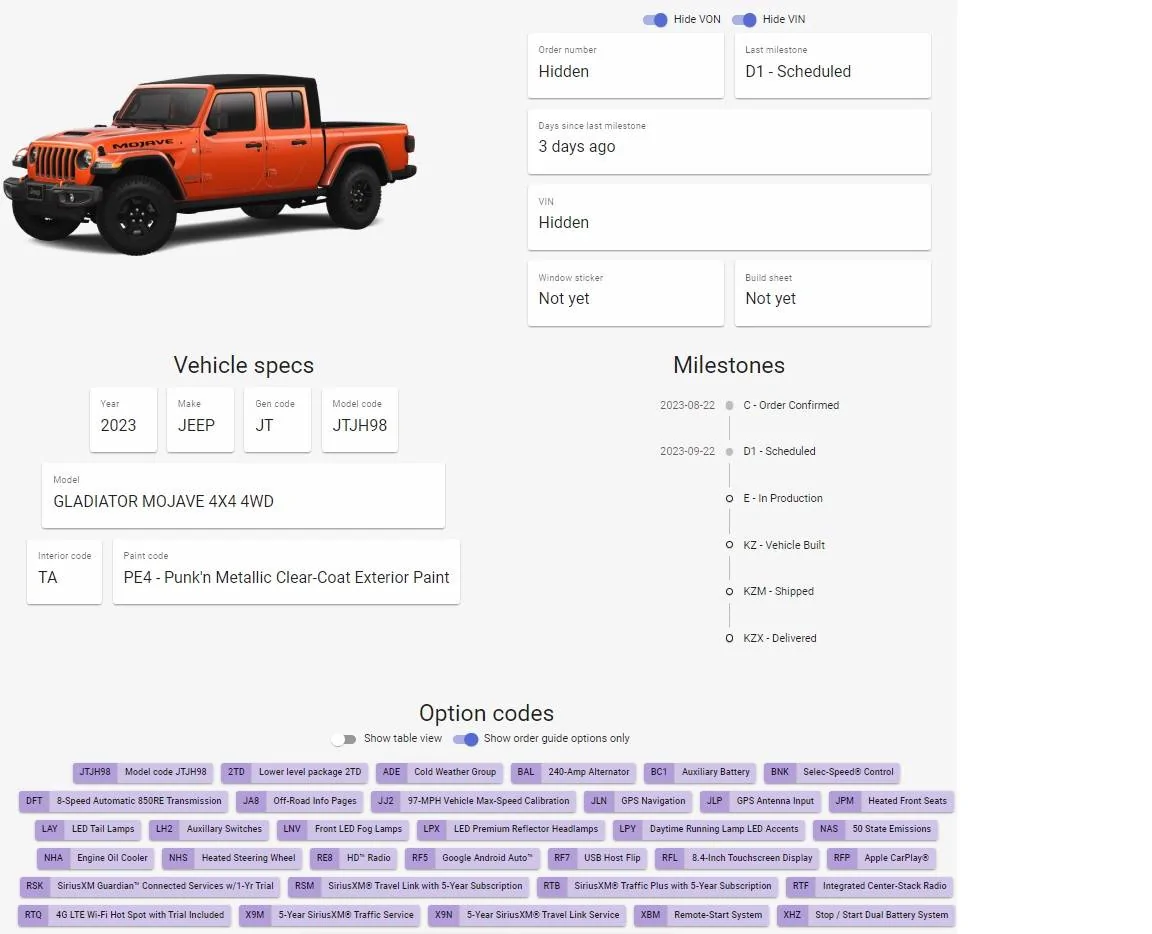Click the NHS Heated Steering Wheel chip
The image size is (1152, 934).
pos(232,858)
